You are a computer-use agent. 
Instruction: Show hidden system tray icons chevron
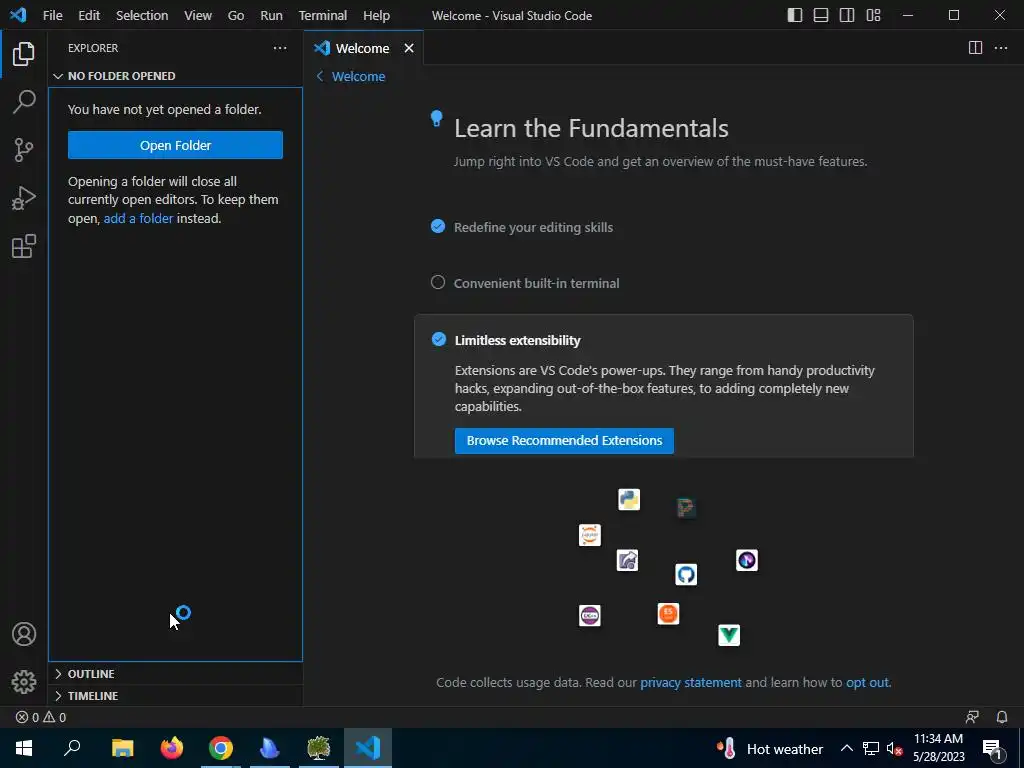coord(846,748)
